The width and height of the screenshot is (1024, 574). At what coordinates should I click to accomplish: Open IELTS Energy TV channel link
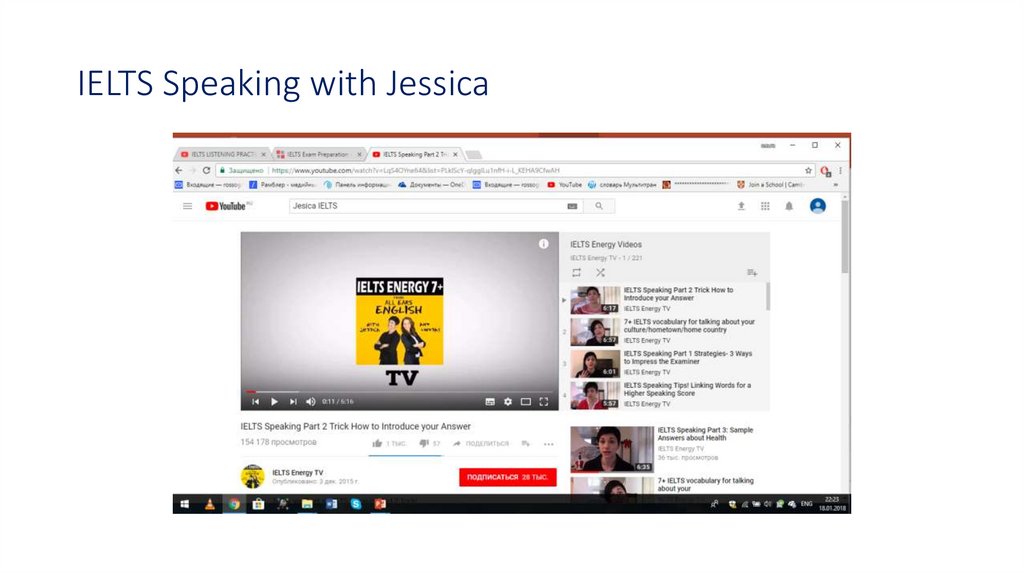point(297,472)
